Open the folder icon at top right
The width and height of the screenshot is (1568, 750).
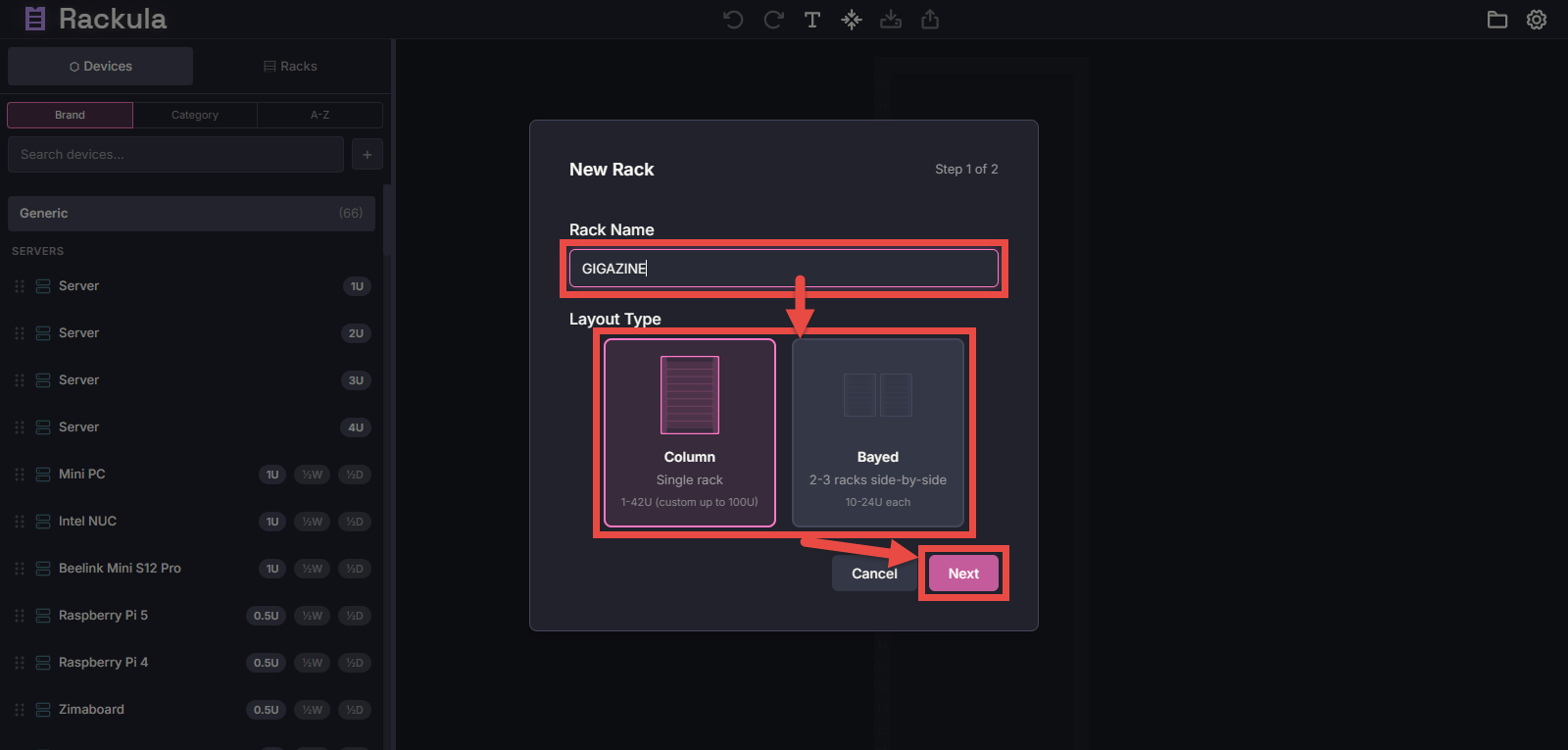1497,20
